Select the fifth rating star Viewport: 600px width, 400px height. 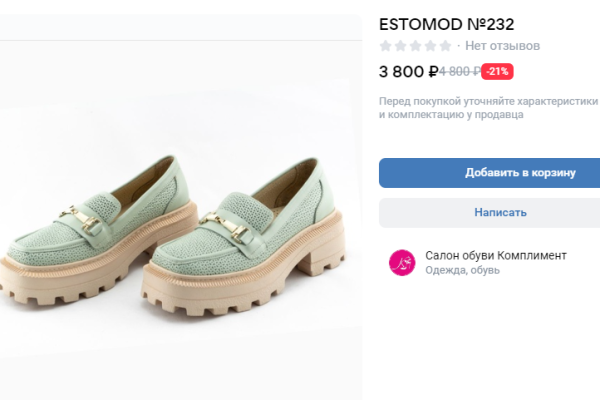pyautogui.click(x=446, y=46)
